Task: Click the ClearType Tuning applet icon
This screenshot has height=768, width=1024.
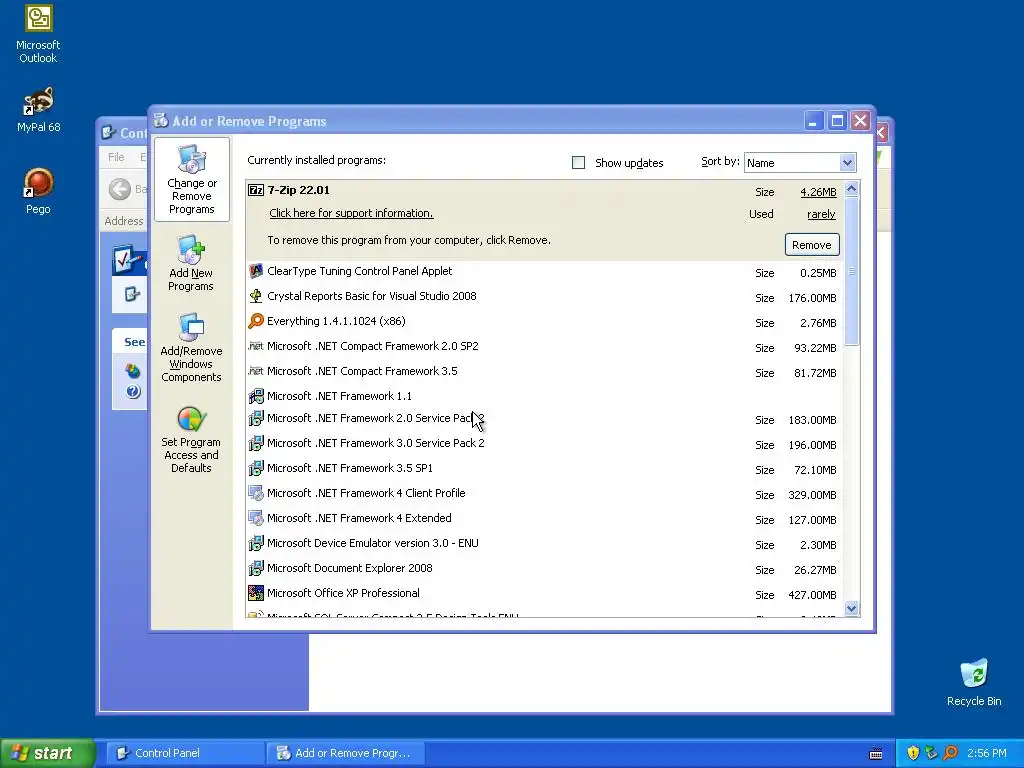Action: click(256, 271)
